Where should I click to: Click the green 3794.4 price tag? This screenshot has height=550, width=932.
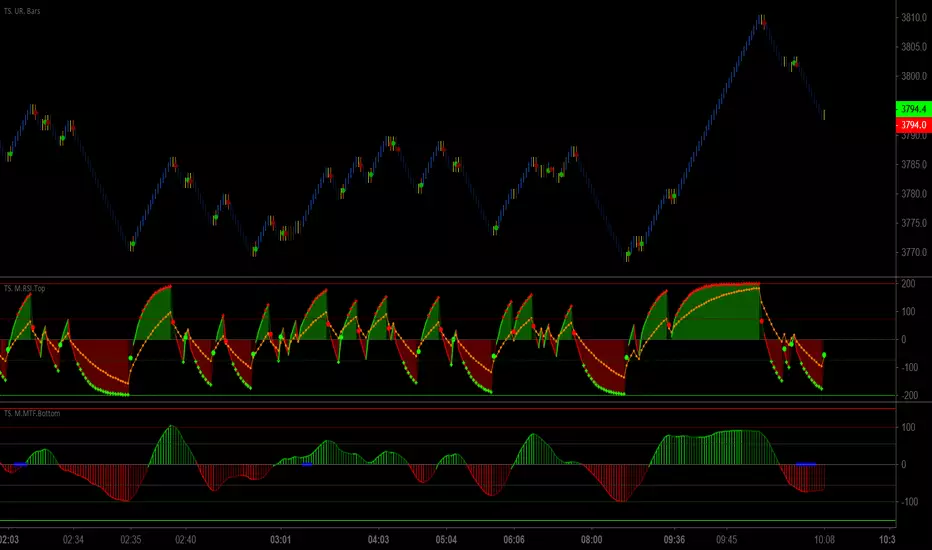pyautogui.click(x=911, y=108)
